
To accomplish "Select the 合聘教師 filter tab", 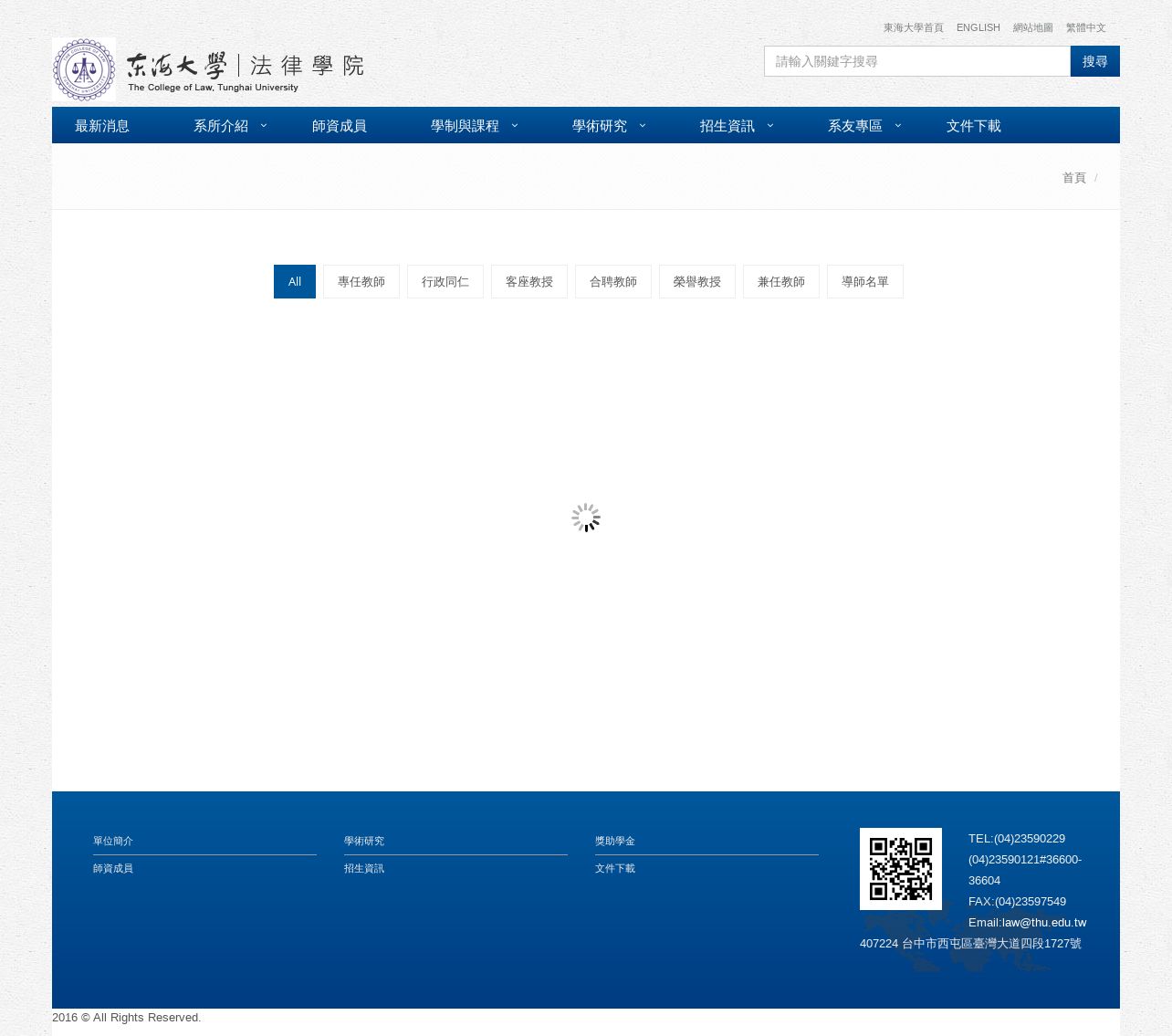I will click(613, 282).
